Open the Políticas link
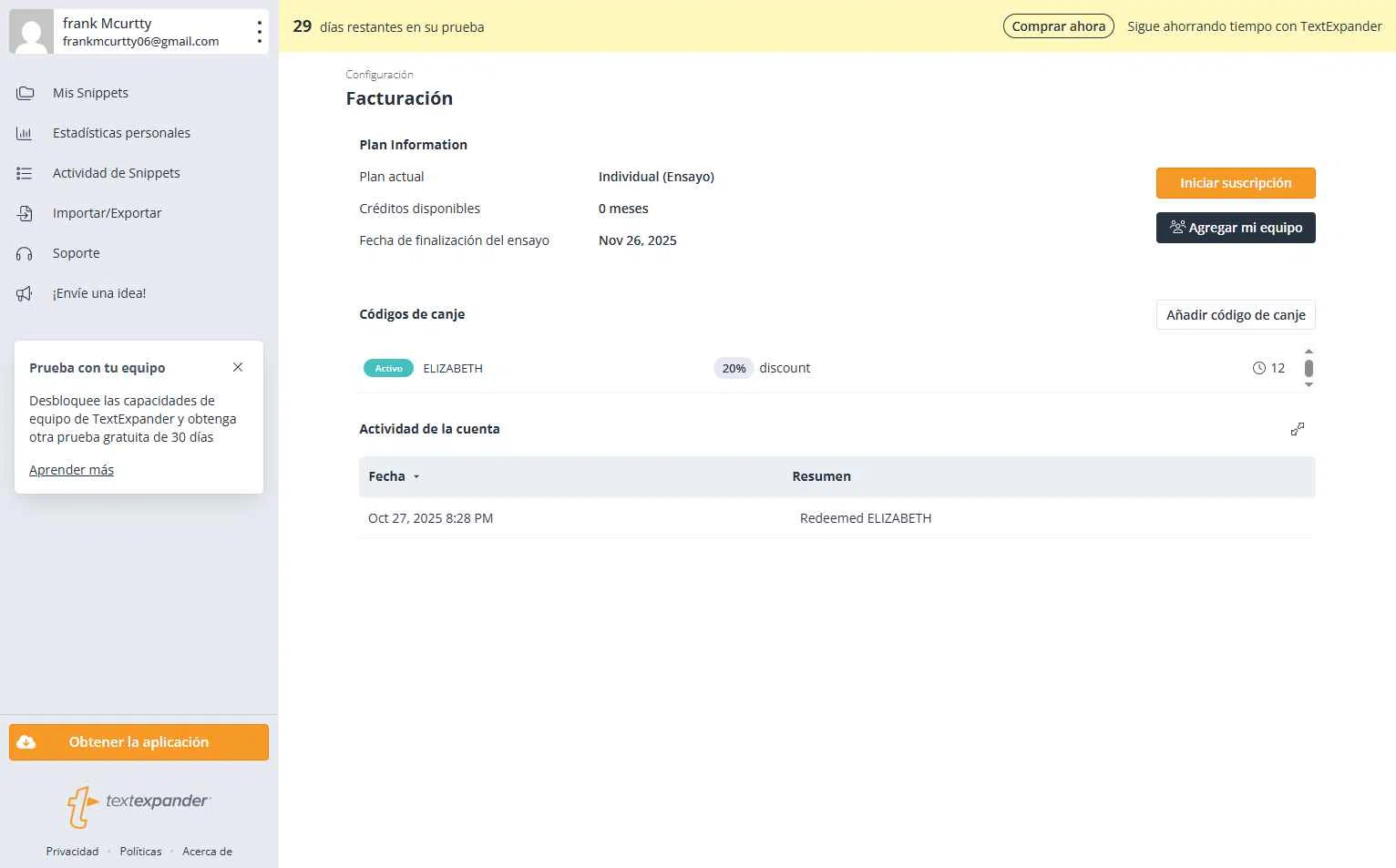This screenshot has width=1396, height=868. 140,852
